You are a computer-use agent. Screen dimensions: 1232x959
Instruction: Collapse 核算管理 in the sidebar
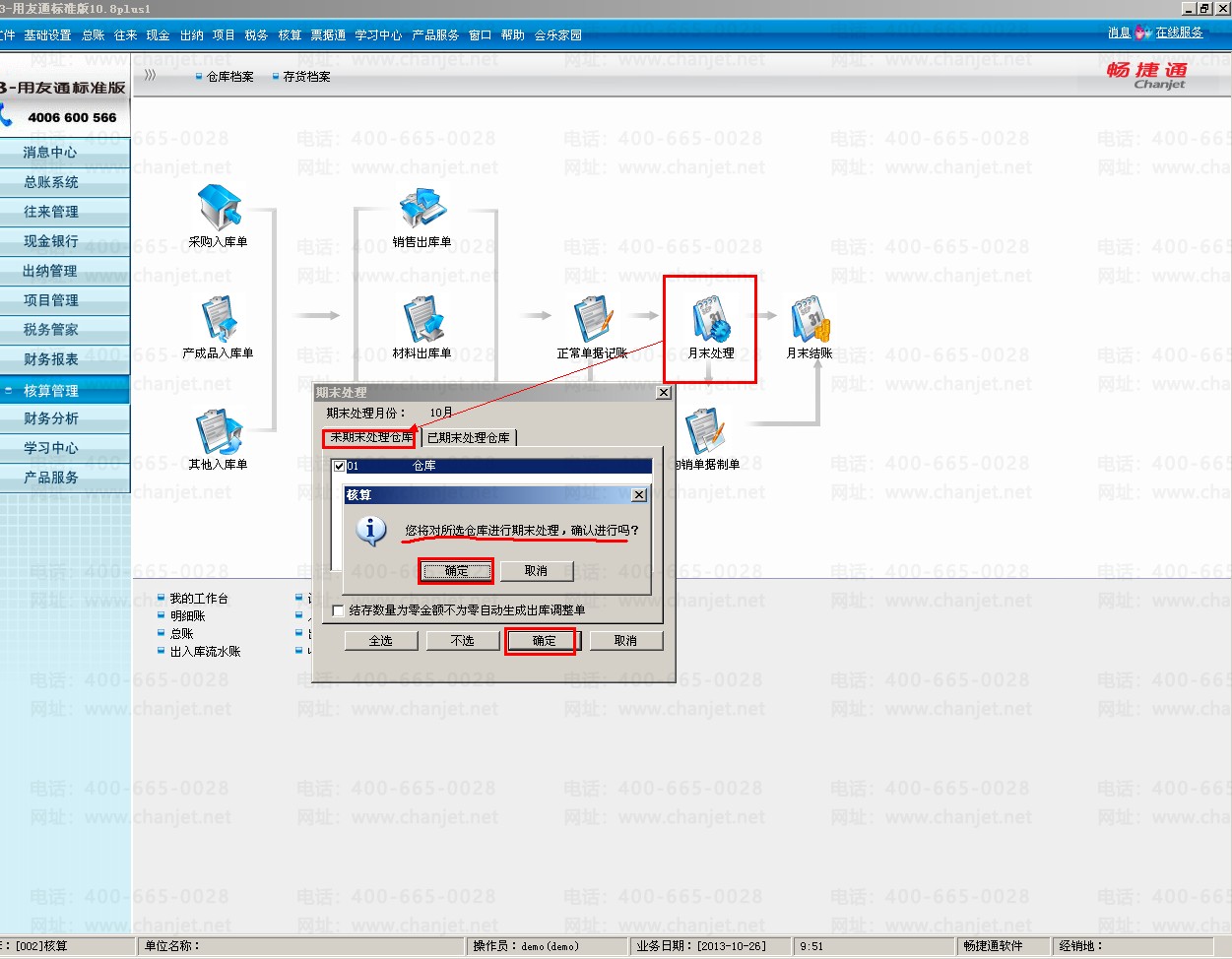65,390
